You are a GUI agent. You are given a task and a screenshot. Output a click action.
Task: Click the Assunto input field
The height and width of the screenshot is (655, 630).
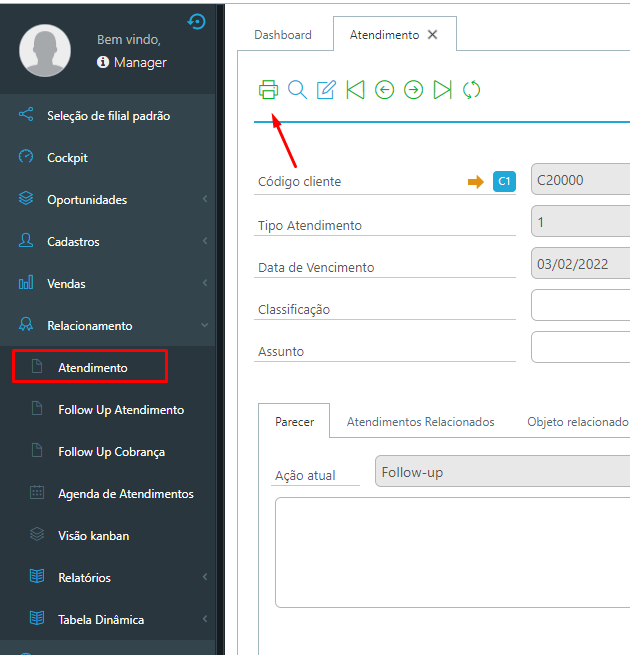pyautogui.click(x=580, y=347)
